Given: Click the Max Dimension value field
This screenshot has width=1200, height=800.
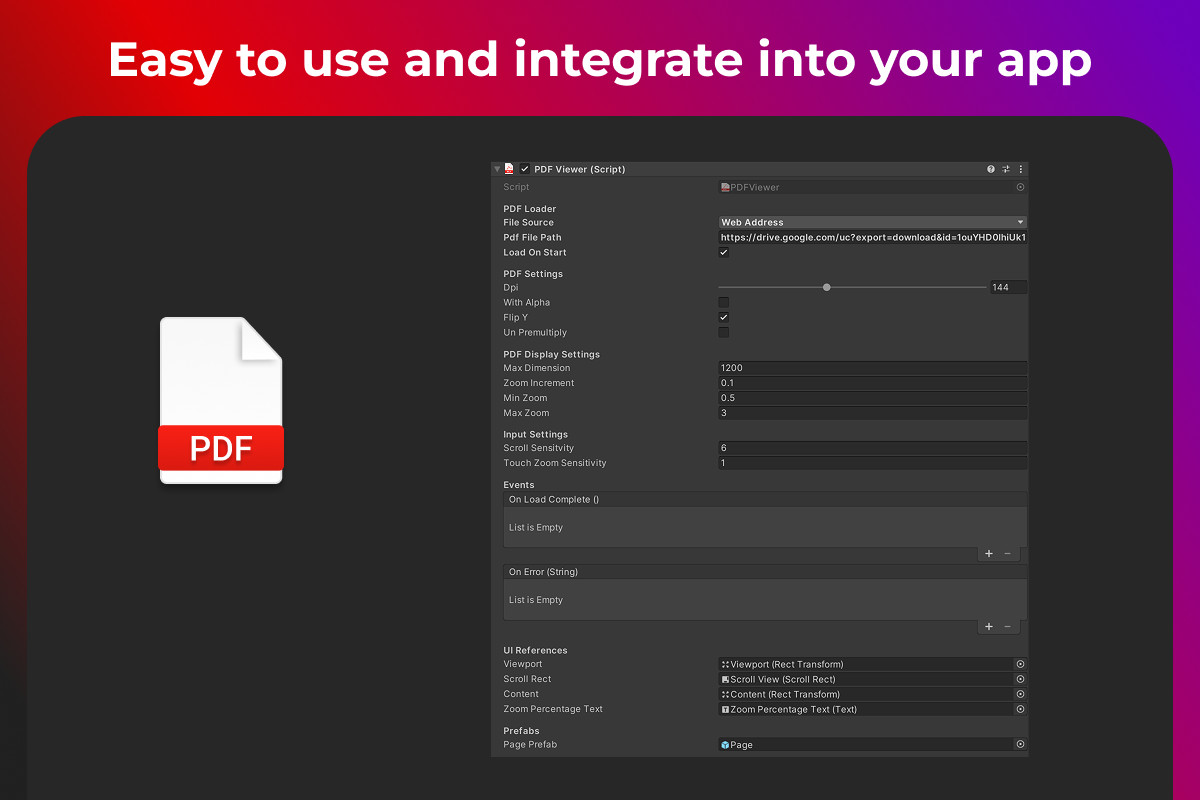Looking at the screenshot, I should click(x=872, y=368).
